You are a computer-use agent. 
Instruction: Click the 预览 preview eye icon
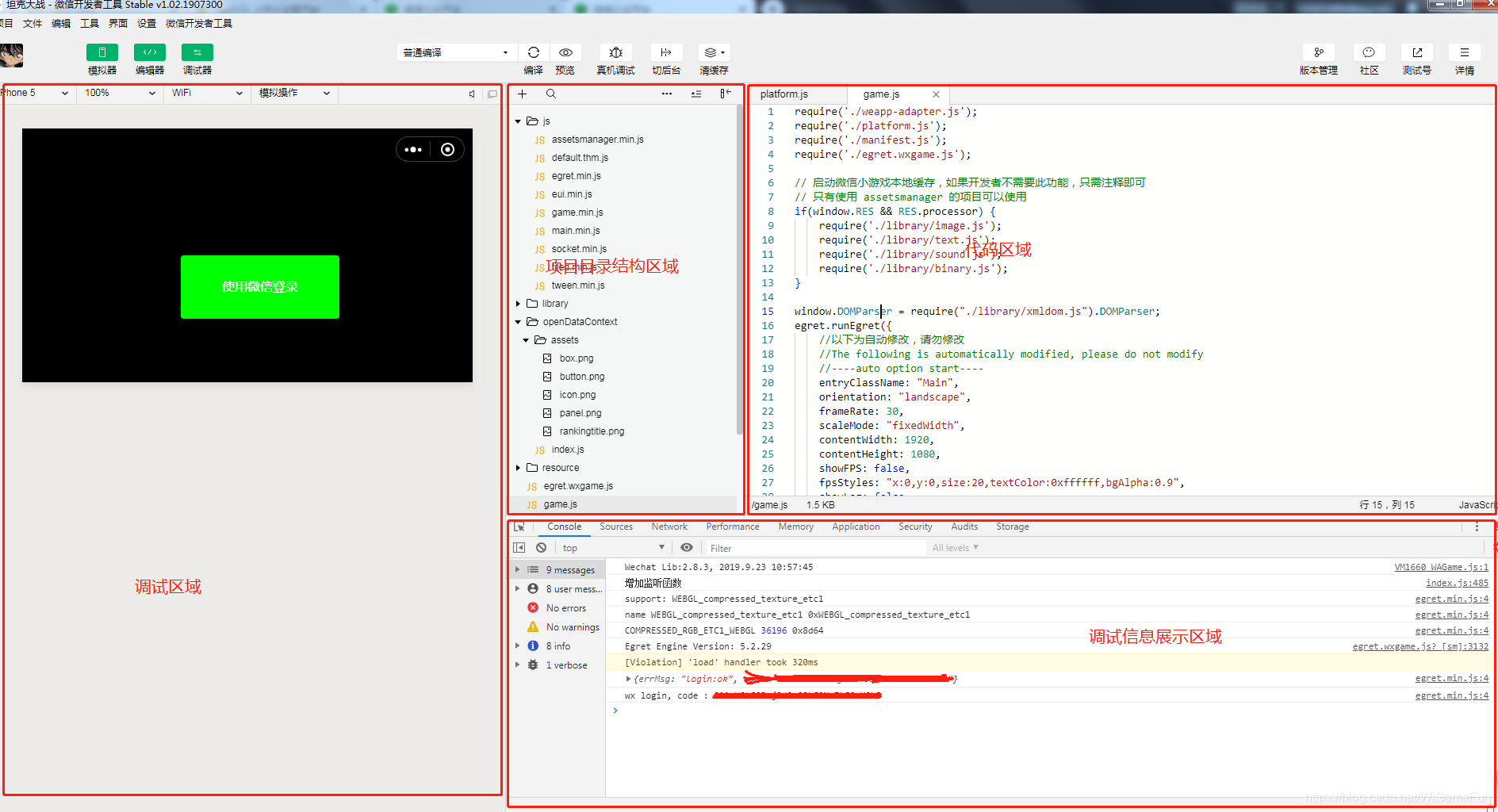coord(565,52)
